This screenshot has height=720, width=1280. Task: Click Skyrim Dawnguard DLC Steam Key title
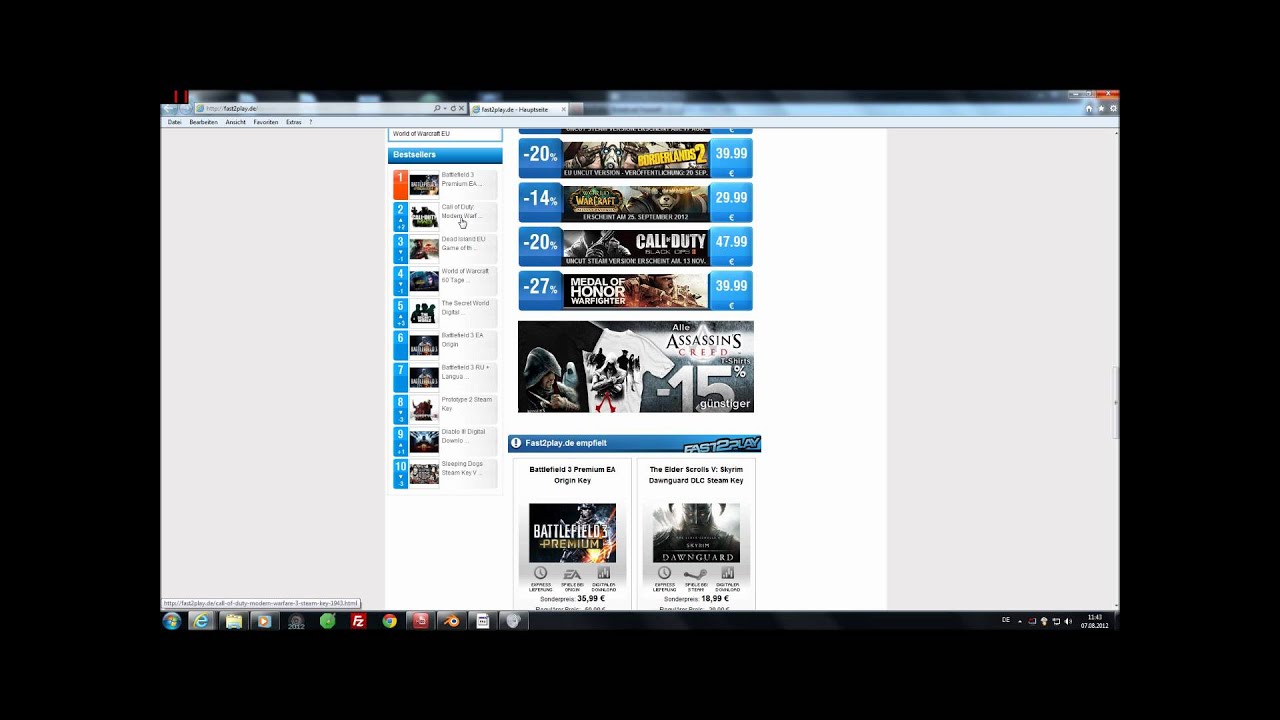pos(696,474)
